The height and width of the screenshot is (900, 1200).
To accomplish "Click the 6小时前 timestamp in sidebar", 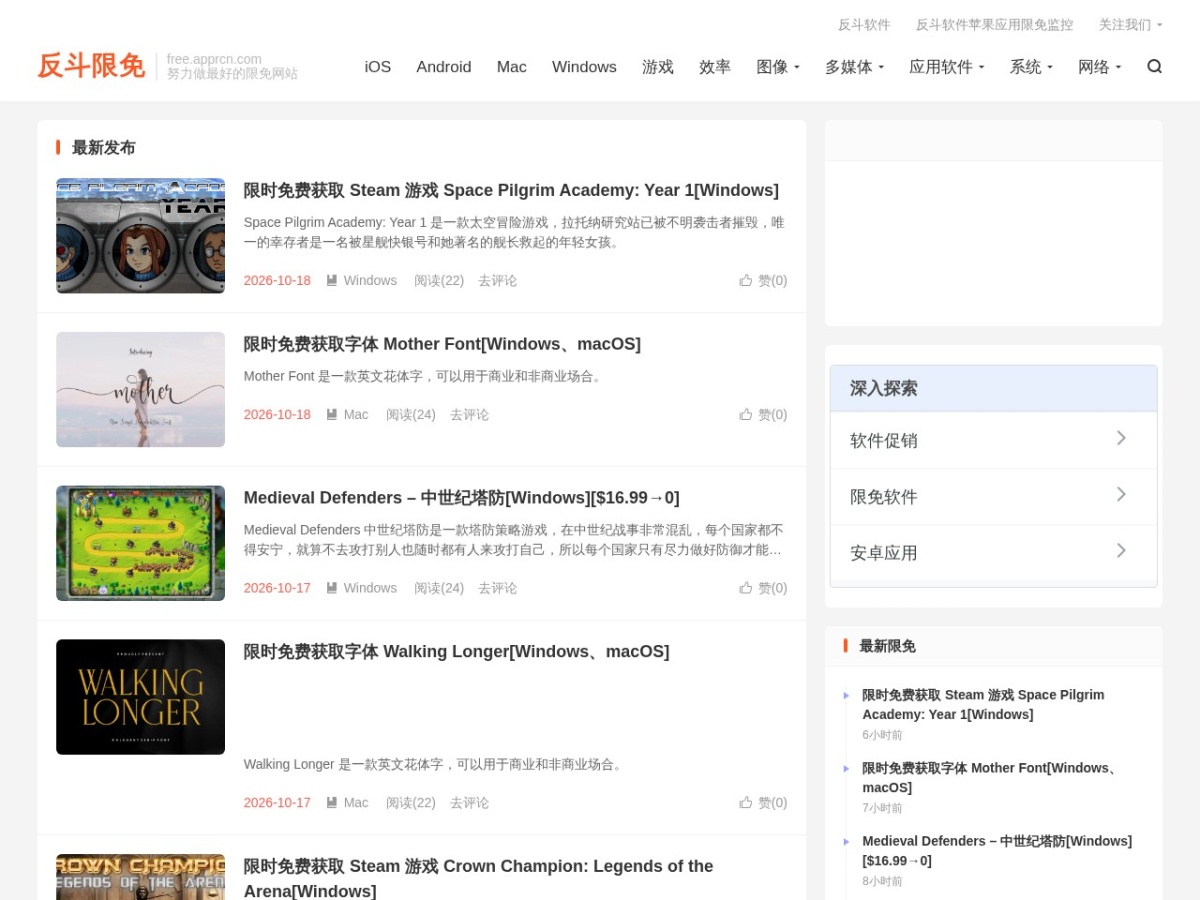I will [x=882, y=735].
